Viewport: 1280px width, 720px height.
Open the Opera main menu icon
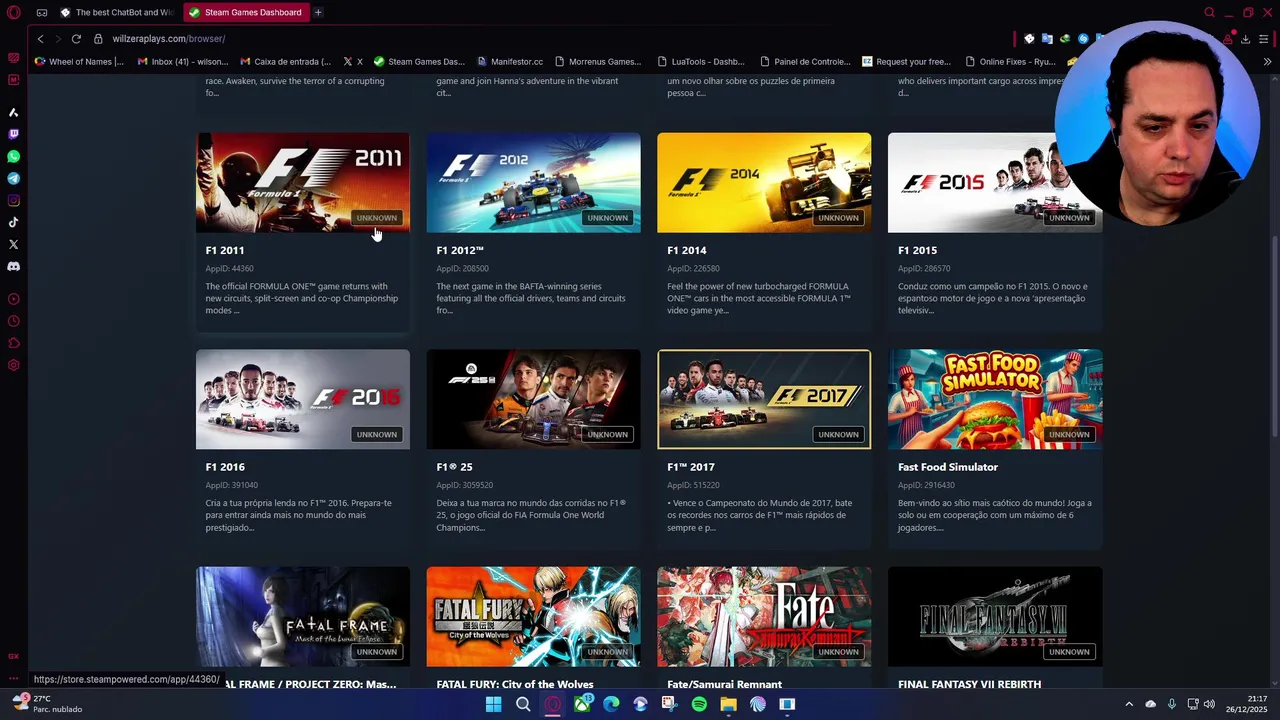click(x=13, y=12)
